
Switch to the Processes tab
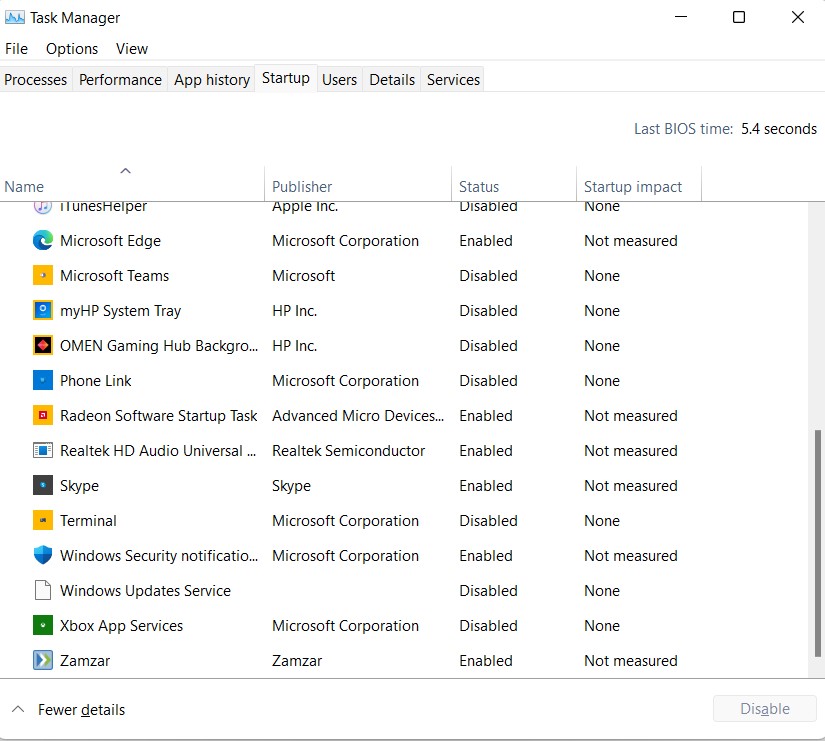tap(35, 79)
